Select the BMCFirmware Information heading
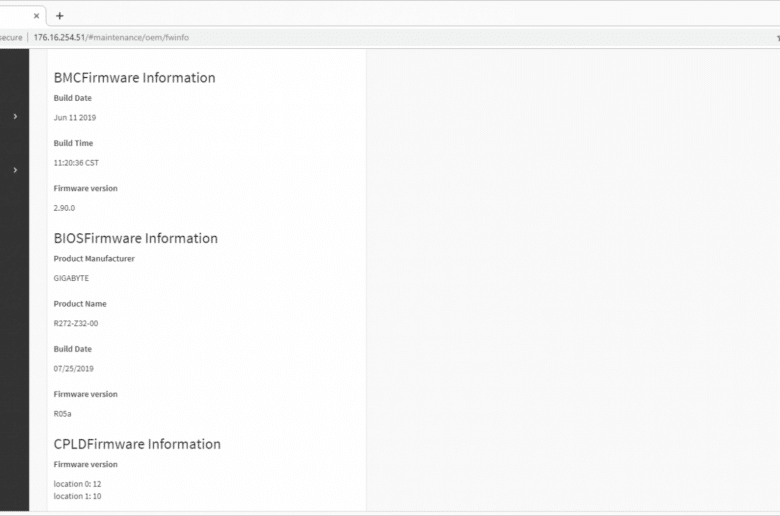Viewport: 780px width, 516px height. click(x=134, y=78)
